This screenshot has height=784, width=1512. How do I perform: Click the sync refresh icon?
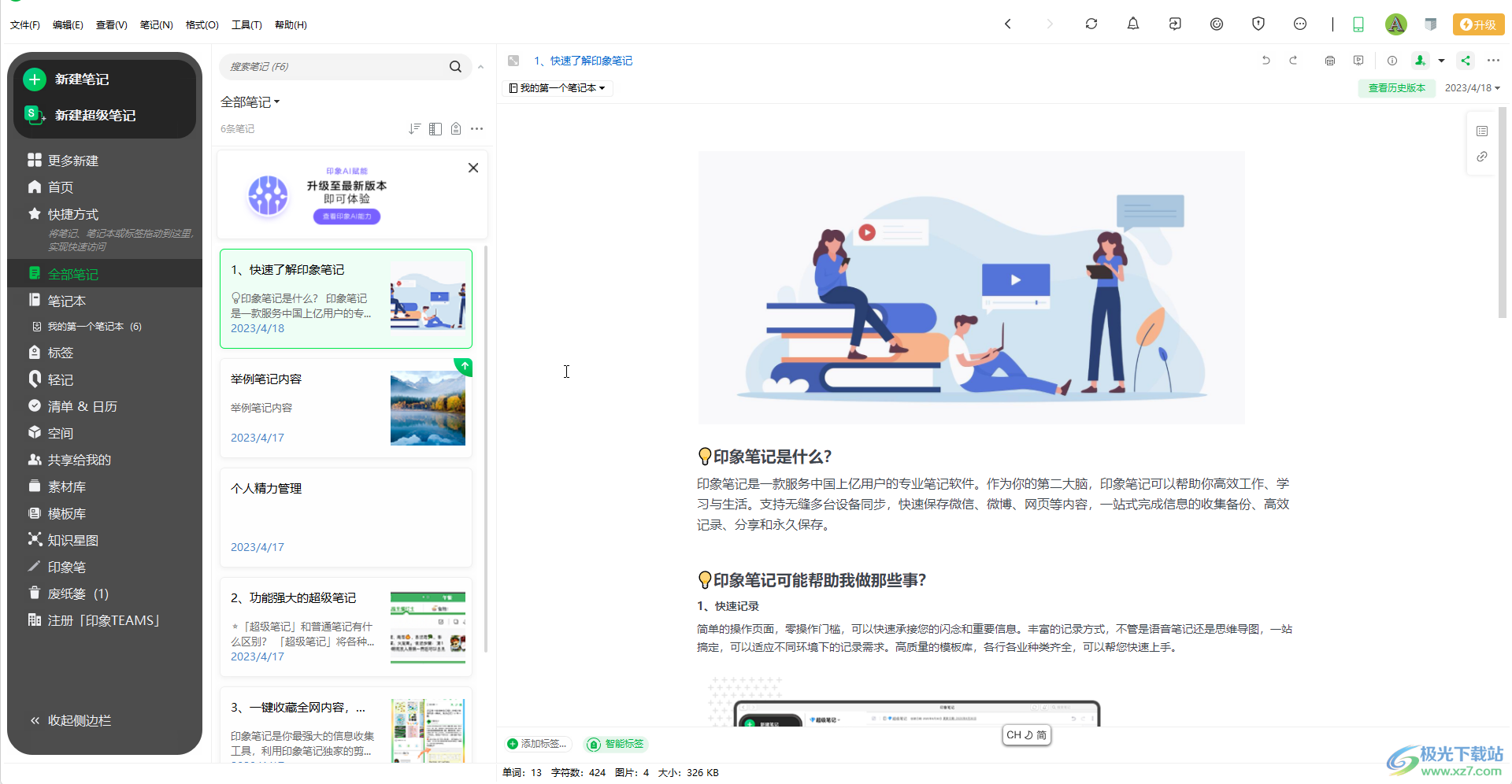pos(1091,24)
